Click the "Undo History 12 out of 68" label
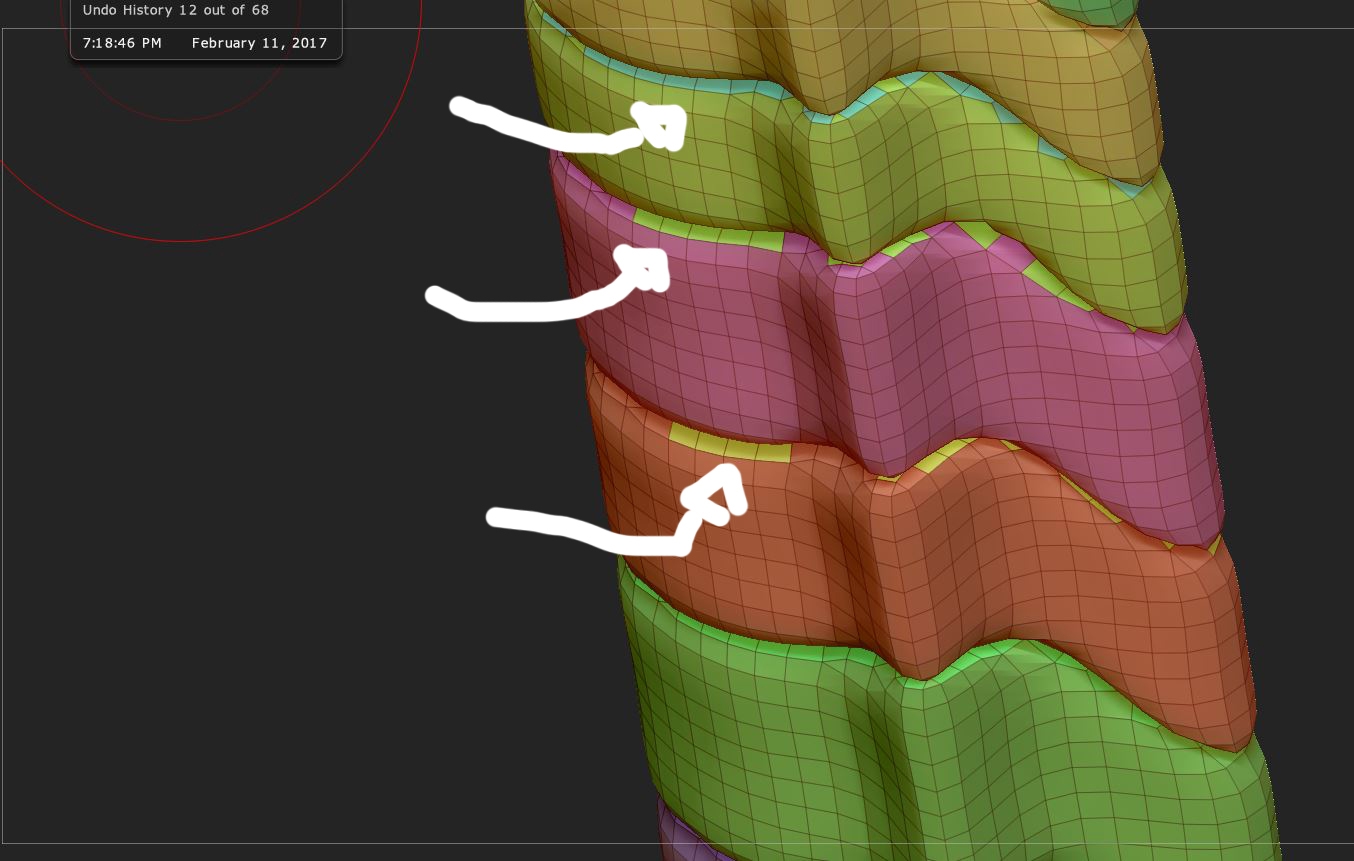Image resolution: width=1354 pixels, height=861 pixels. tap(175, 10)
